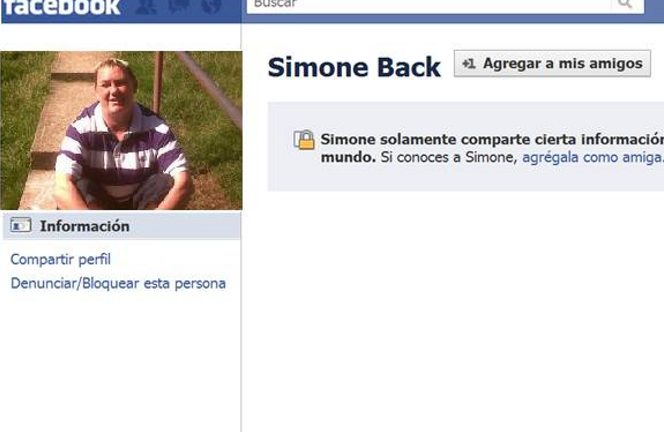664x432 pixels.
Task: Open the messages icon in header
Action: point(179,6)
